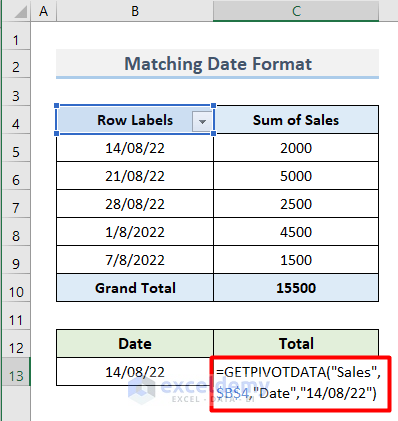The height and width of the screenshot is (421, 398).
Task: Select cell with date 28/08/22
Action: pyautogui.click(x=135, y=204)
